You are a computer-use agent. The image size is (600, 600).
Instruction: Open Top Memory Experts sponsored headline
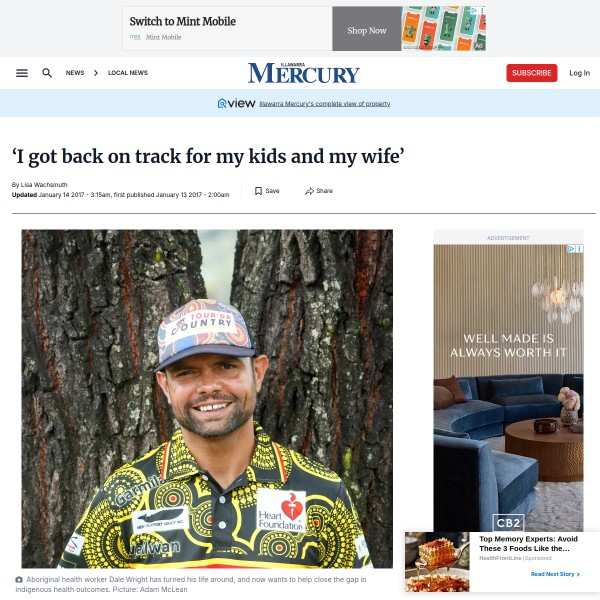[528, 543]
